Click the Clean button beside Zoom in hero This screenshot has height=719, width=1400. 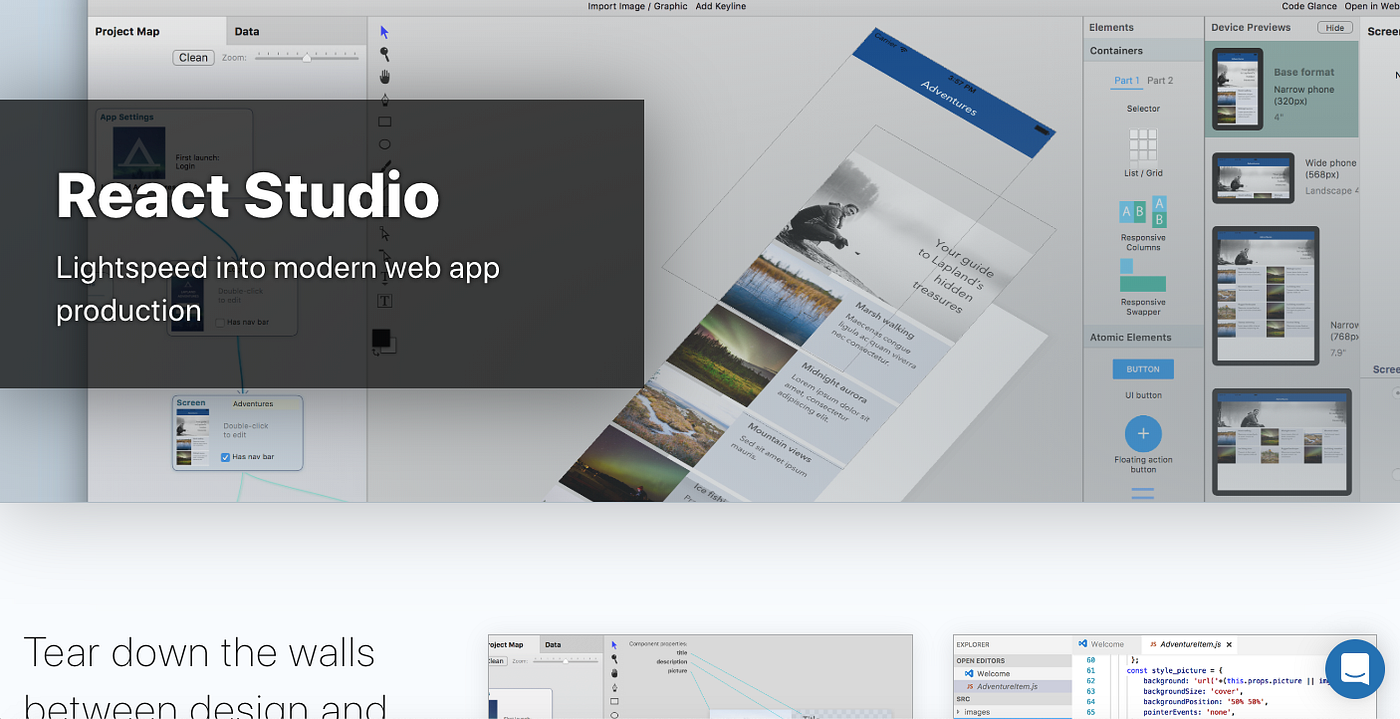[193, 58]
